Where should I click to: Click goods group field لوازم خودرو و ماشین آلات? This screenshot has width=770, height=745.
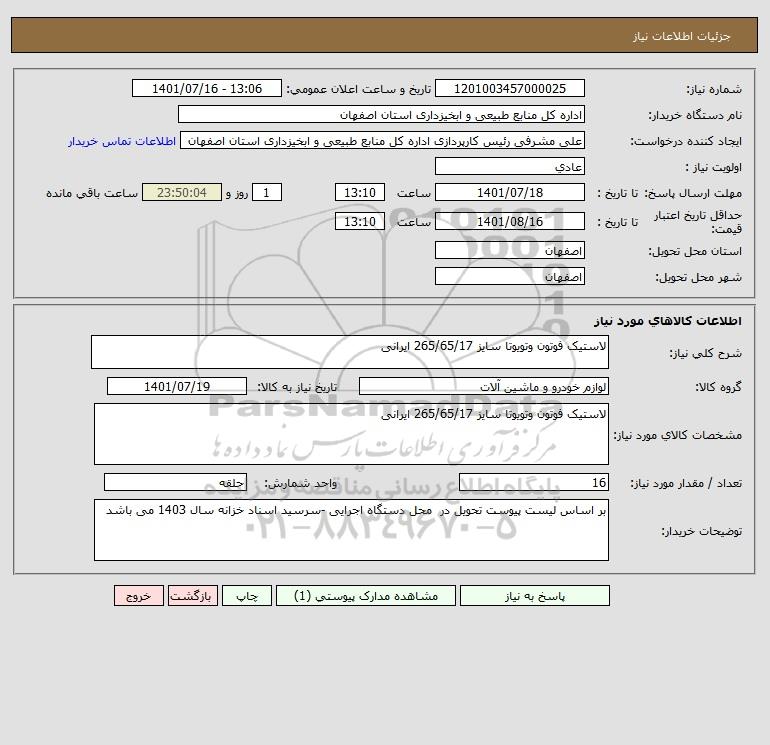tap(484, 386)
